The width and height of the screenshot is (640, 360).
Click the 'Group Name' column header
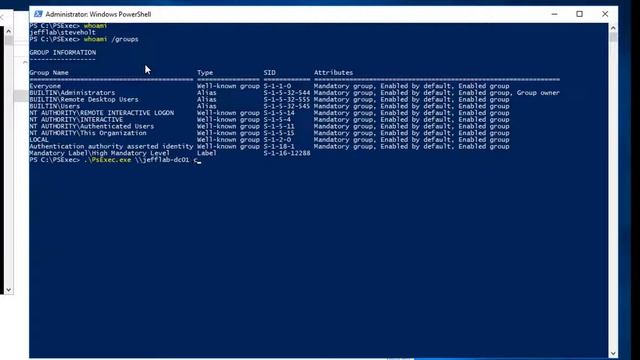click(x=49, y=72)
